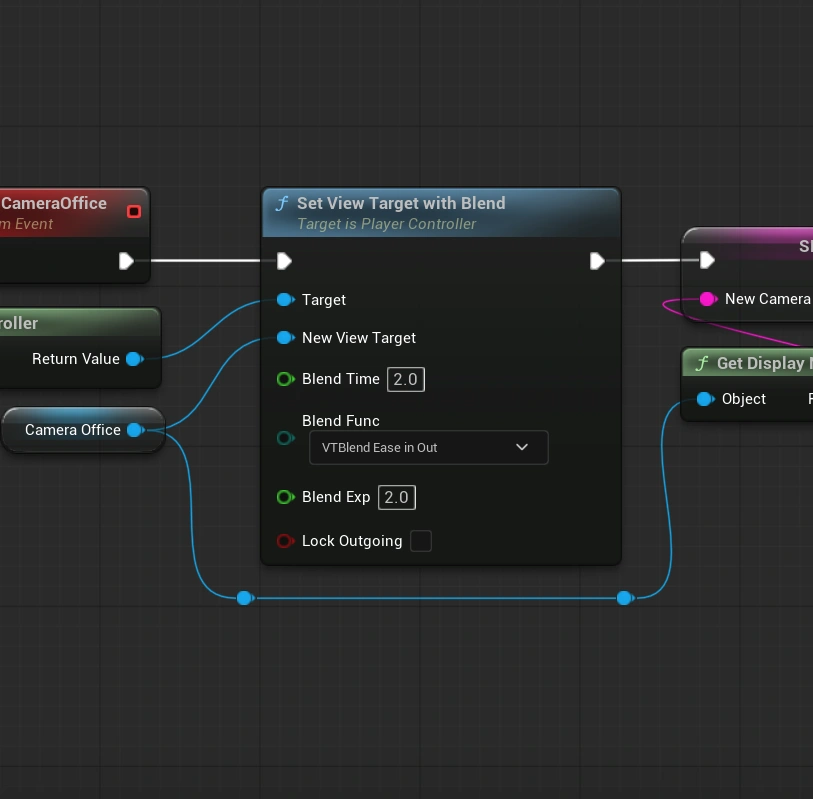Image resolution: width=813 pixels, height=799 pixels.
Task: Toggle the Lock Outgoing checkbox
Action: point(421,541)
